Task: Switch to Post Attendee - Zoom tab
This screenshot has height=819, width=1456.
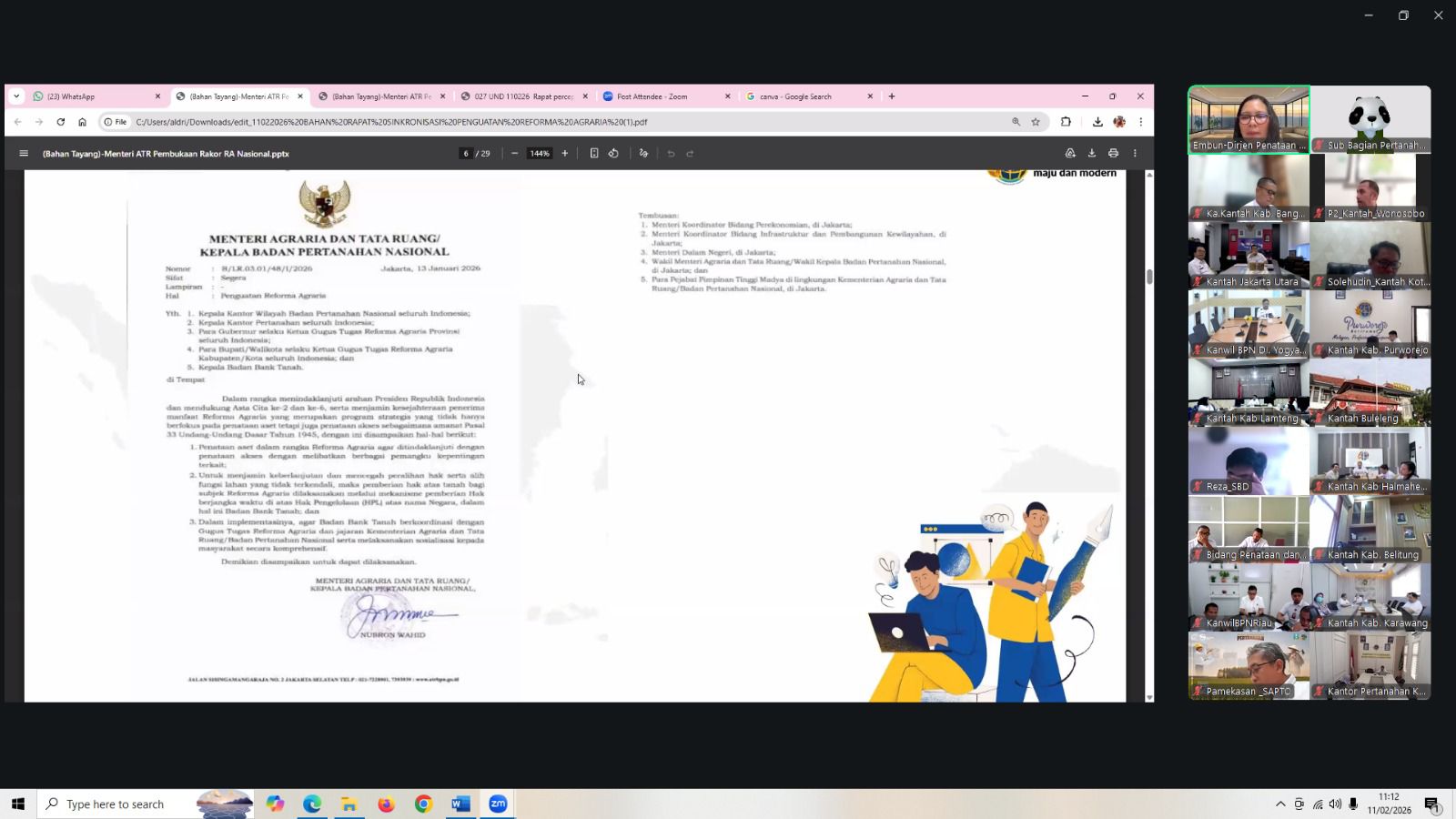Action: [660, 96]
